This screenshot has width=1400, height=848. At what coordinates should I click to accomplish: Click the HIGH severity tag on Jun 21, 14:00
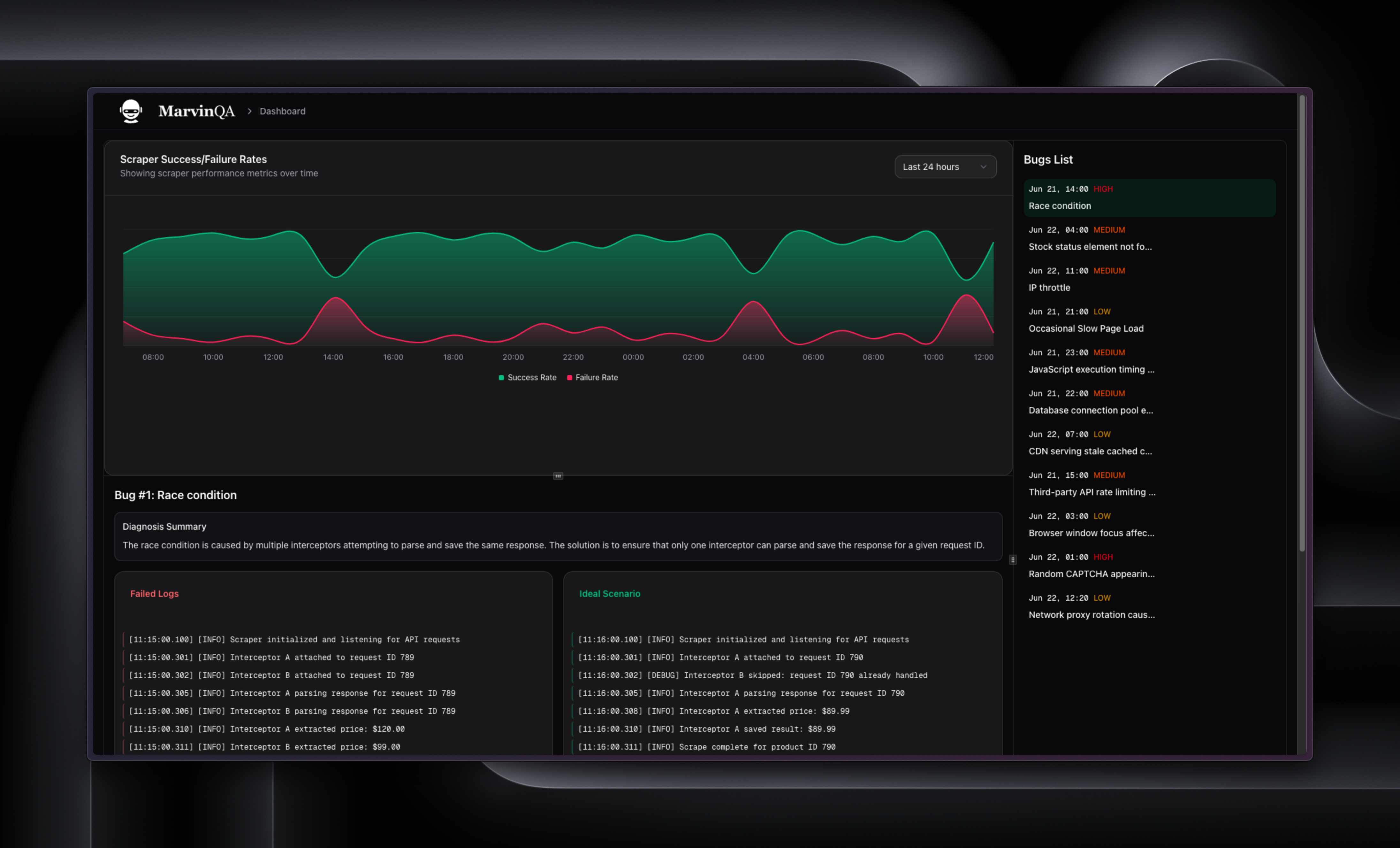1103,189
